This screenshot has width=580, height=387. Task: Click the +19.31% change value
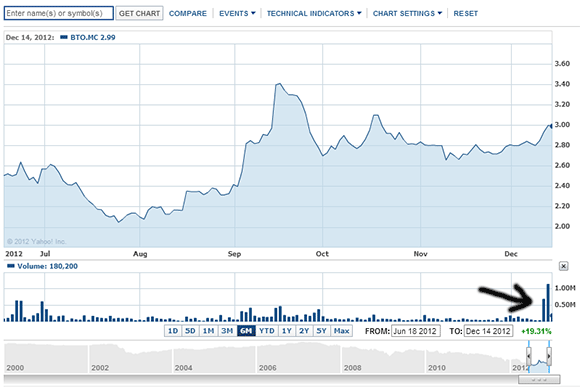536,331
